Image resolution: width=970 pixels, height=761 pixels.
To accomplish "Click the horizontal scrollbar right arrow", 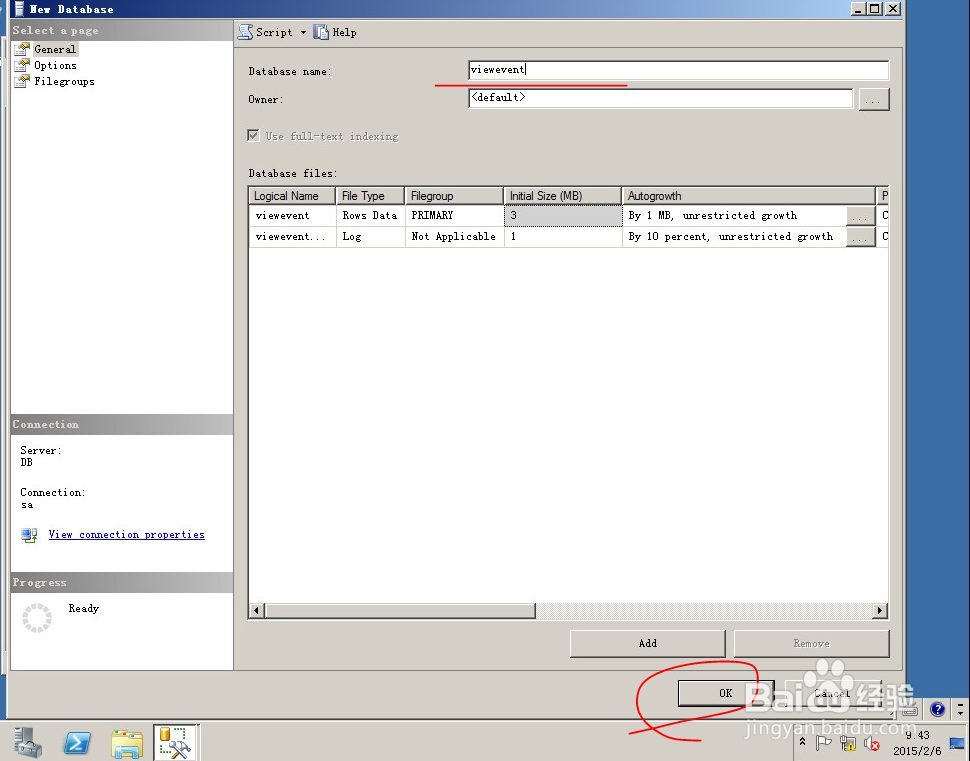I will coord(880,611).
